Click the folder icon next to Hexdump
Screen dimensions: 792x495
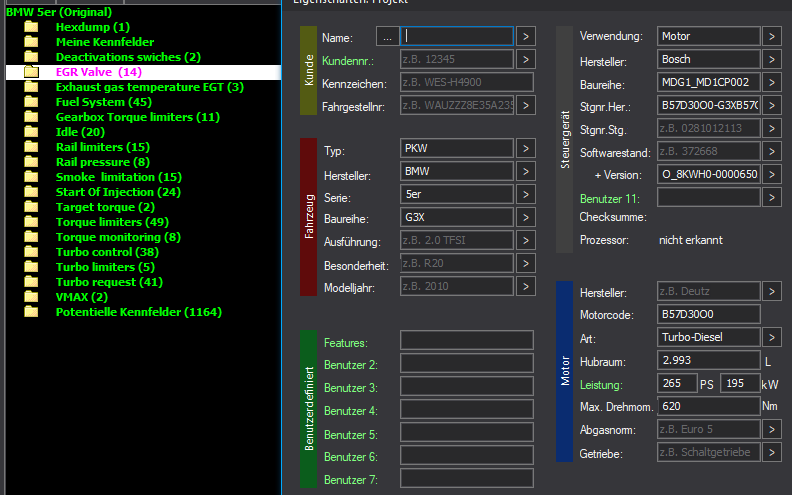[x=31, y=27]
